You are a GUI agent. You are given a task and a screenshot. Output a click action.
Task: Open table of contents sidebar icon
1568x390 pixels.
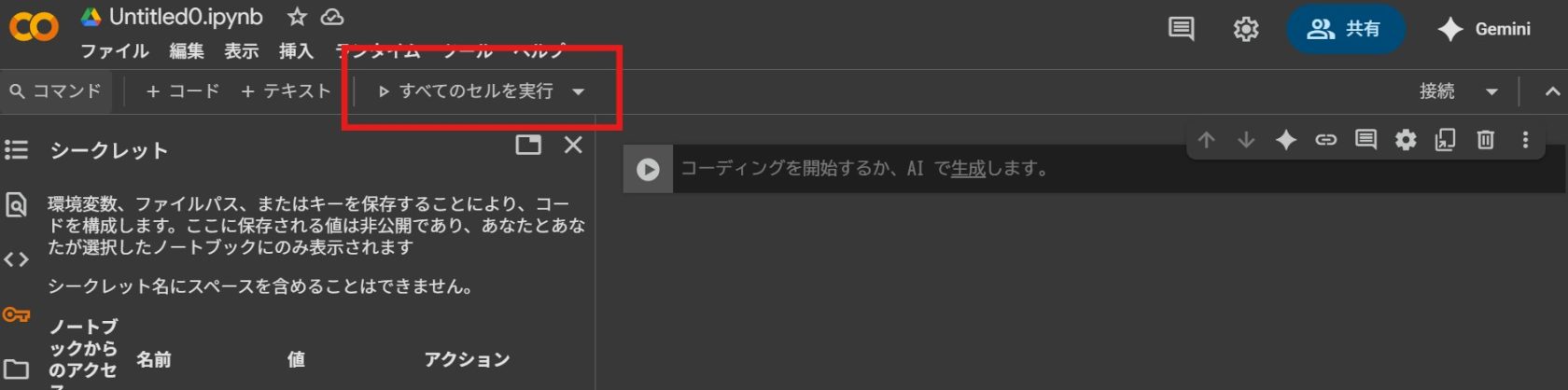[16, 149]
